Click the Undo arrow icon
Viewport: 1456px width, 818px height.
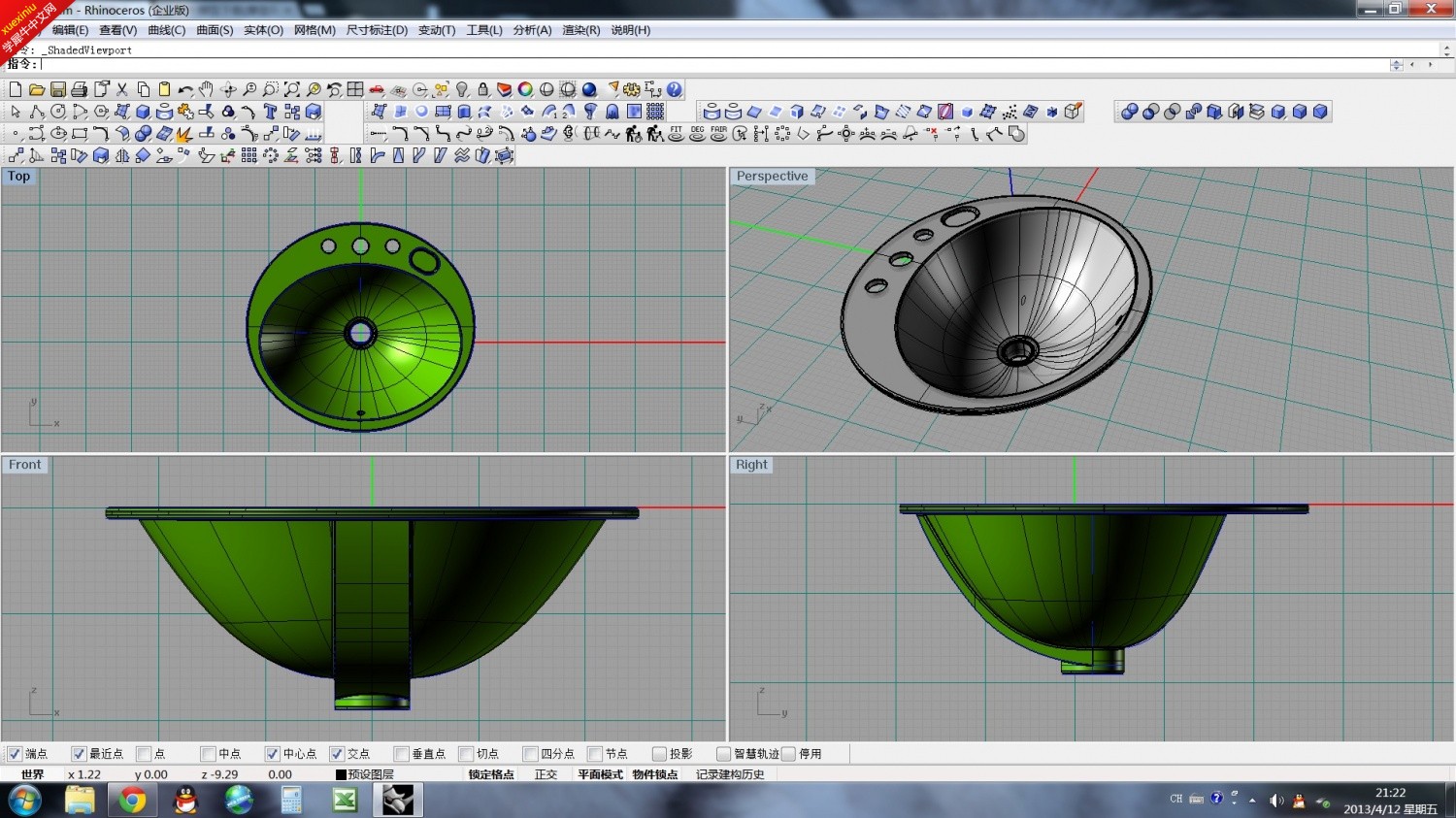[185, 89]
